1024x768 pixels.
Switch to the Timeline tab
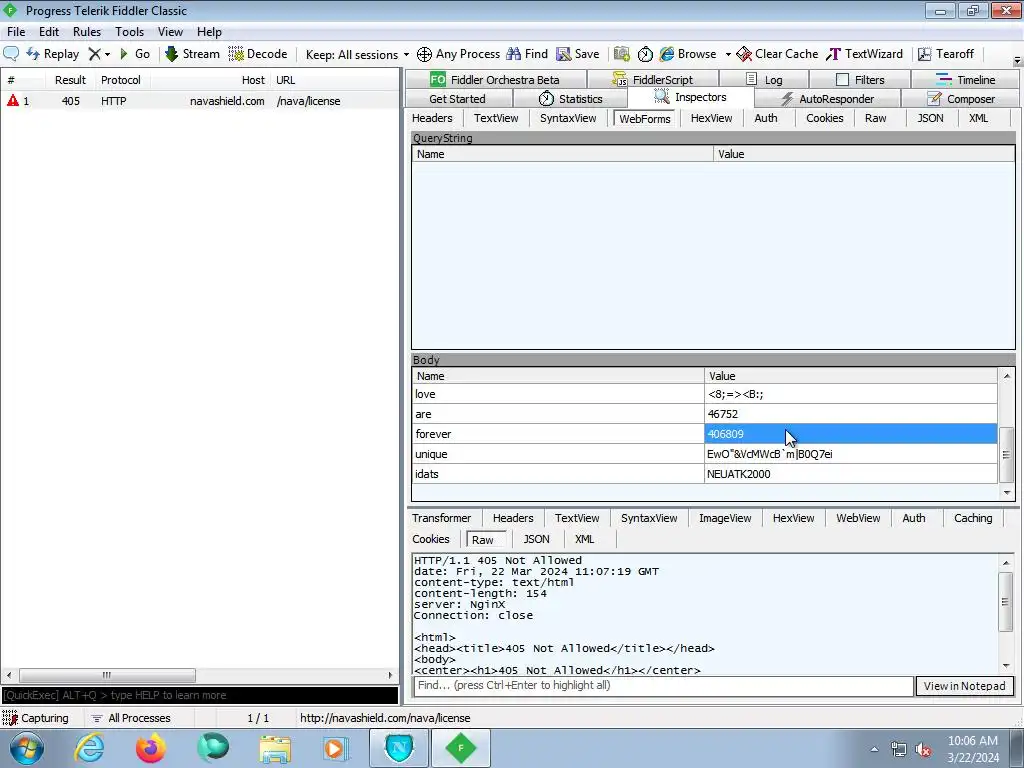pyautogui.click(x=965, y=80)
